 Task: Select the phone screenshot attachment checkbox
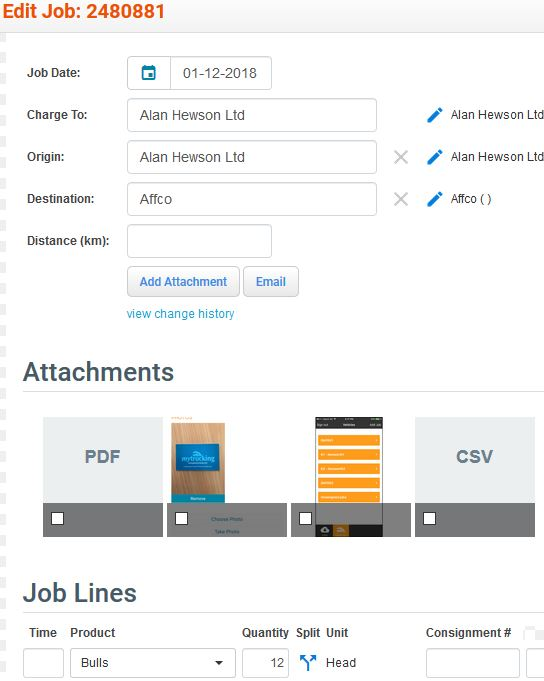306,518
